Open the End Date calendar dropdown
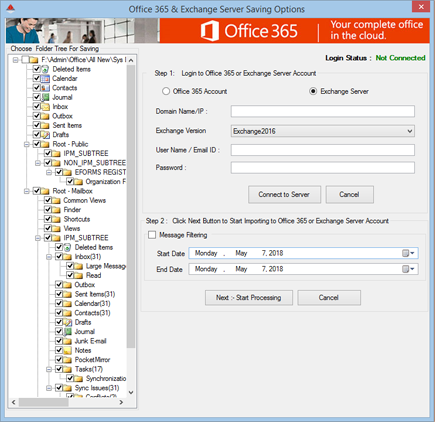 [x=408, y=269]
